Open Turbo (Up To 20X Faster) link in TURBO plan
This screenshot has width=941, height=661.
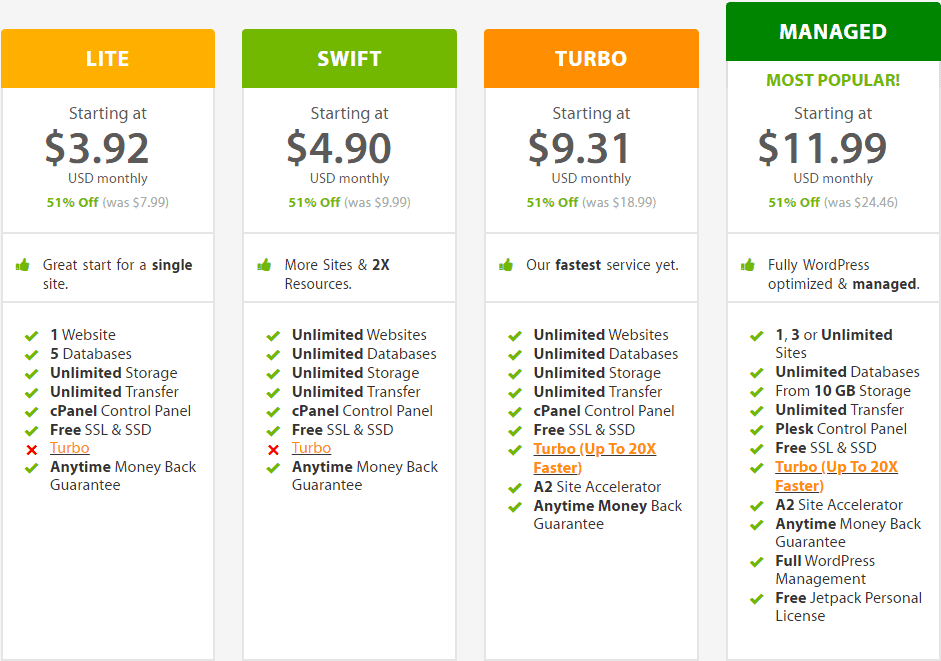click(595, 458)
